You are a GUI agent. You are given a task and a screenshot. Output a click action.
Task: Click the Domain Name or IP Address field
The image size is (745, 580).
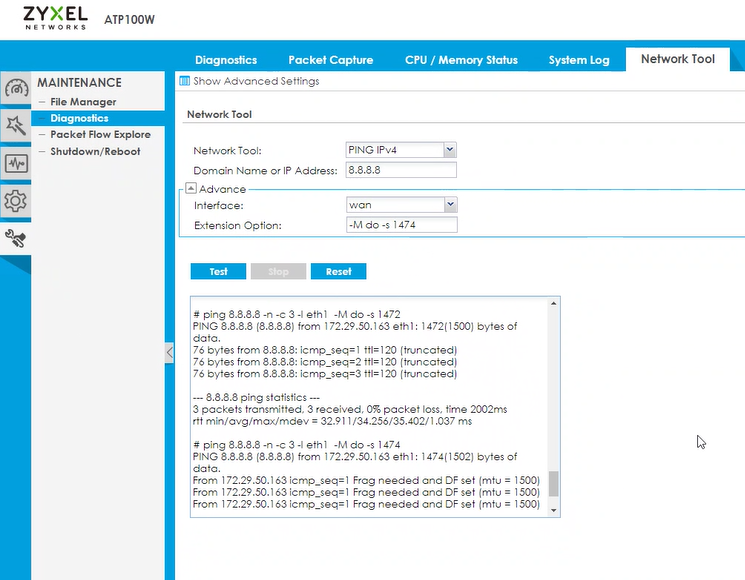point(400,170)
